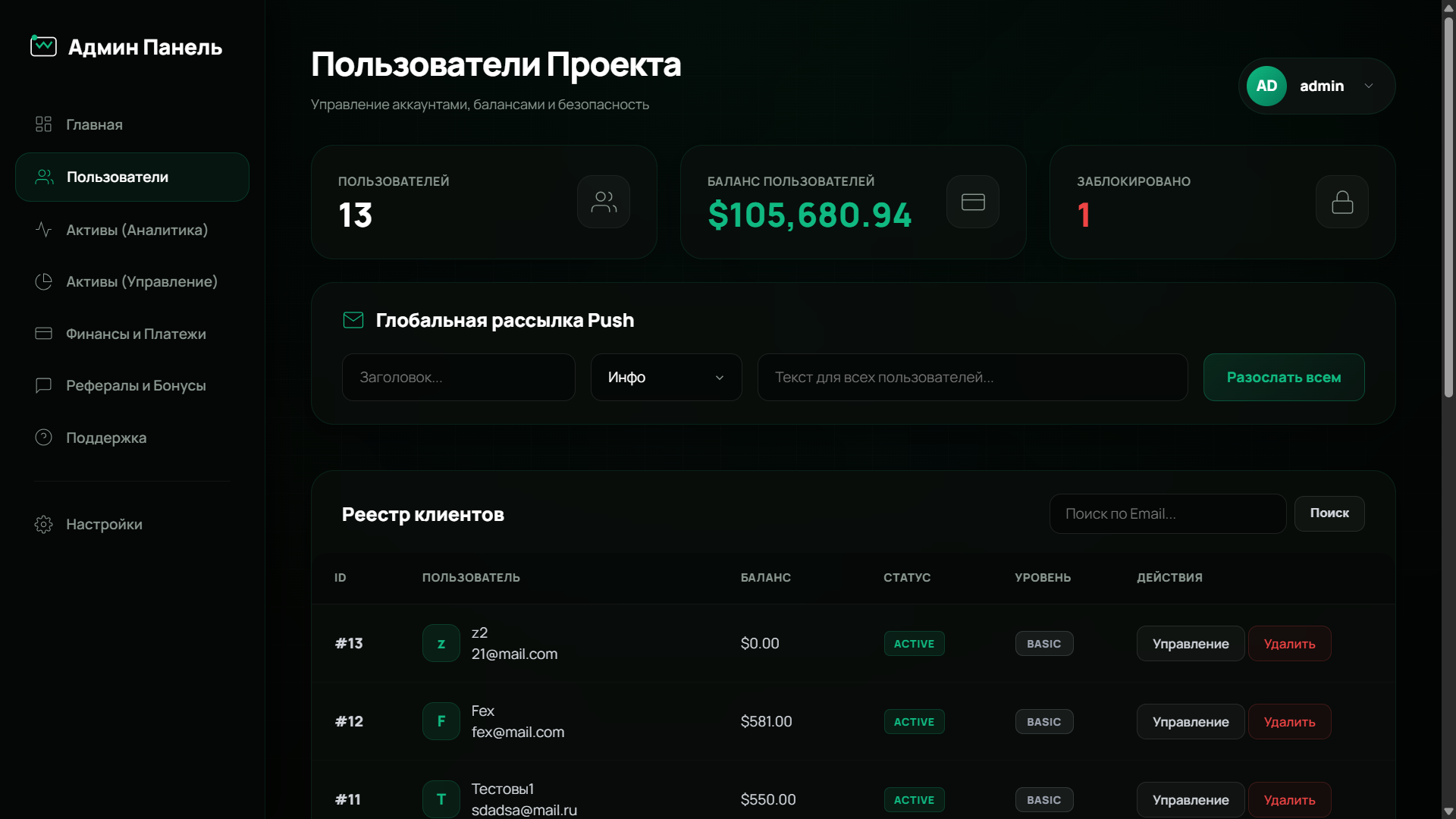This screenshot has height=819, width=1456.
Task: Open the Поддержка section
Action: 132,438
